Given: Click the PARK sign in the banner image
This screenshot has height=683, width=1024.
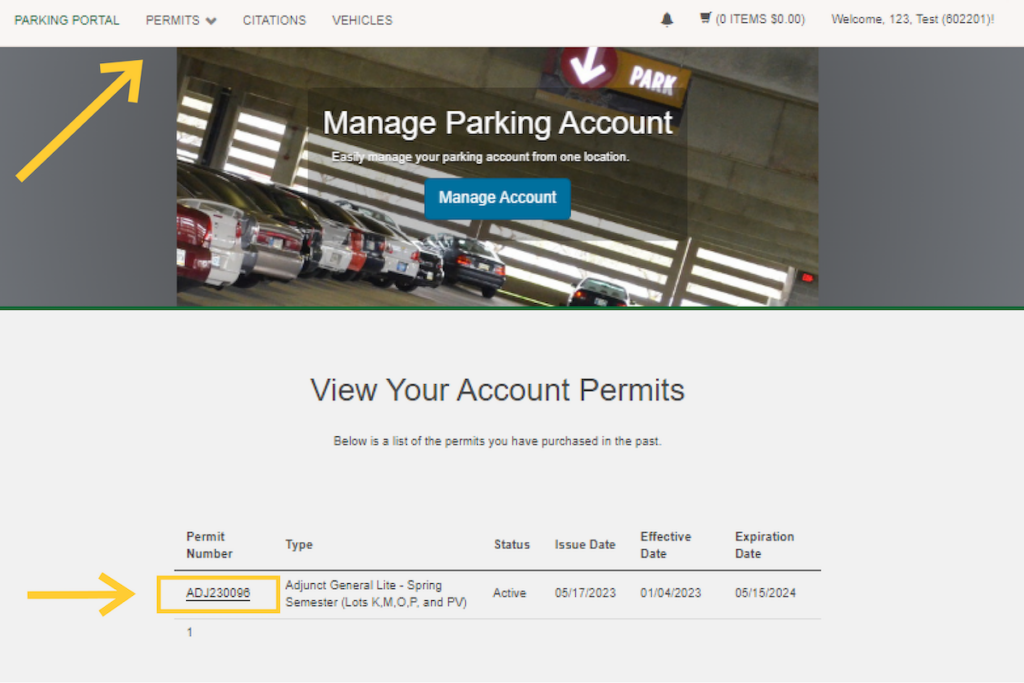Looking at the screenshot, I should (652, 81).
